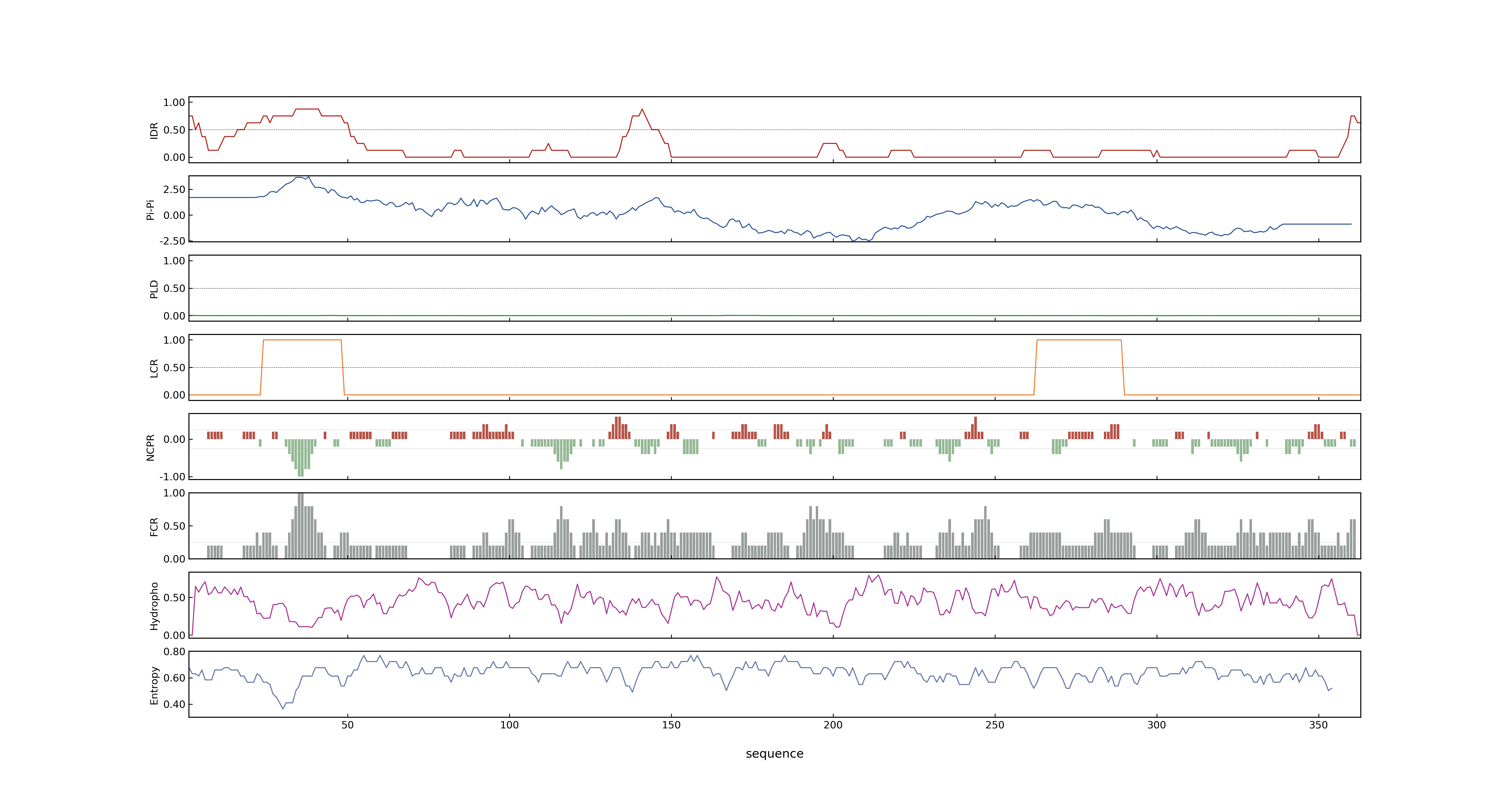Click the 0.50 tick of IDR panel

174,130
